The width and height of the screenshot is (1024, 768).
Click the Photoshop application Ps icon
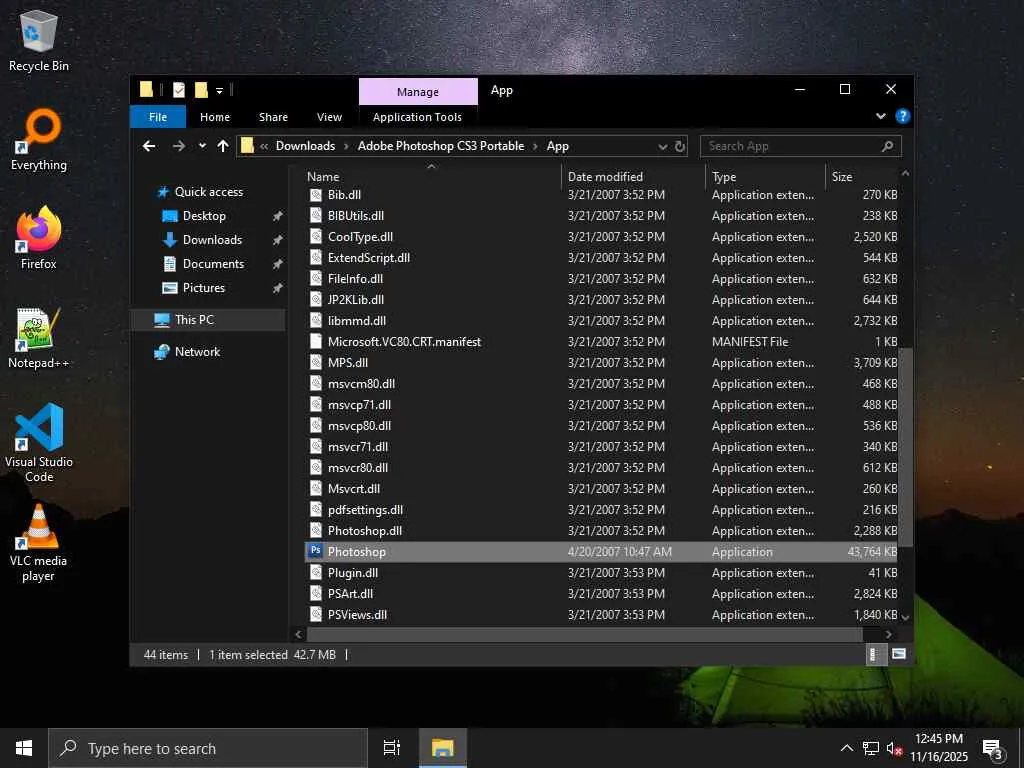[x=315, y=551]
